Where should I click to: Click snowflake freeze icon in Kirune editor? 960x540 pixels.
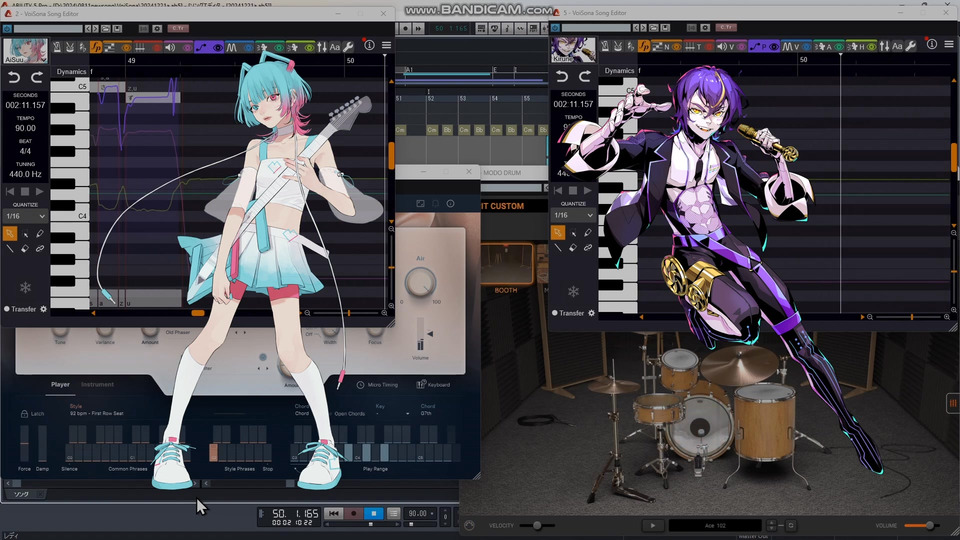[x=573, y=291]
